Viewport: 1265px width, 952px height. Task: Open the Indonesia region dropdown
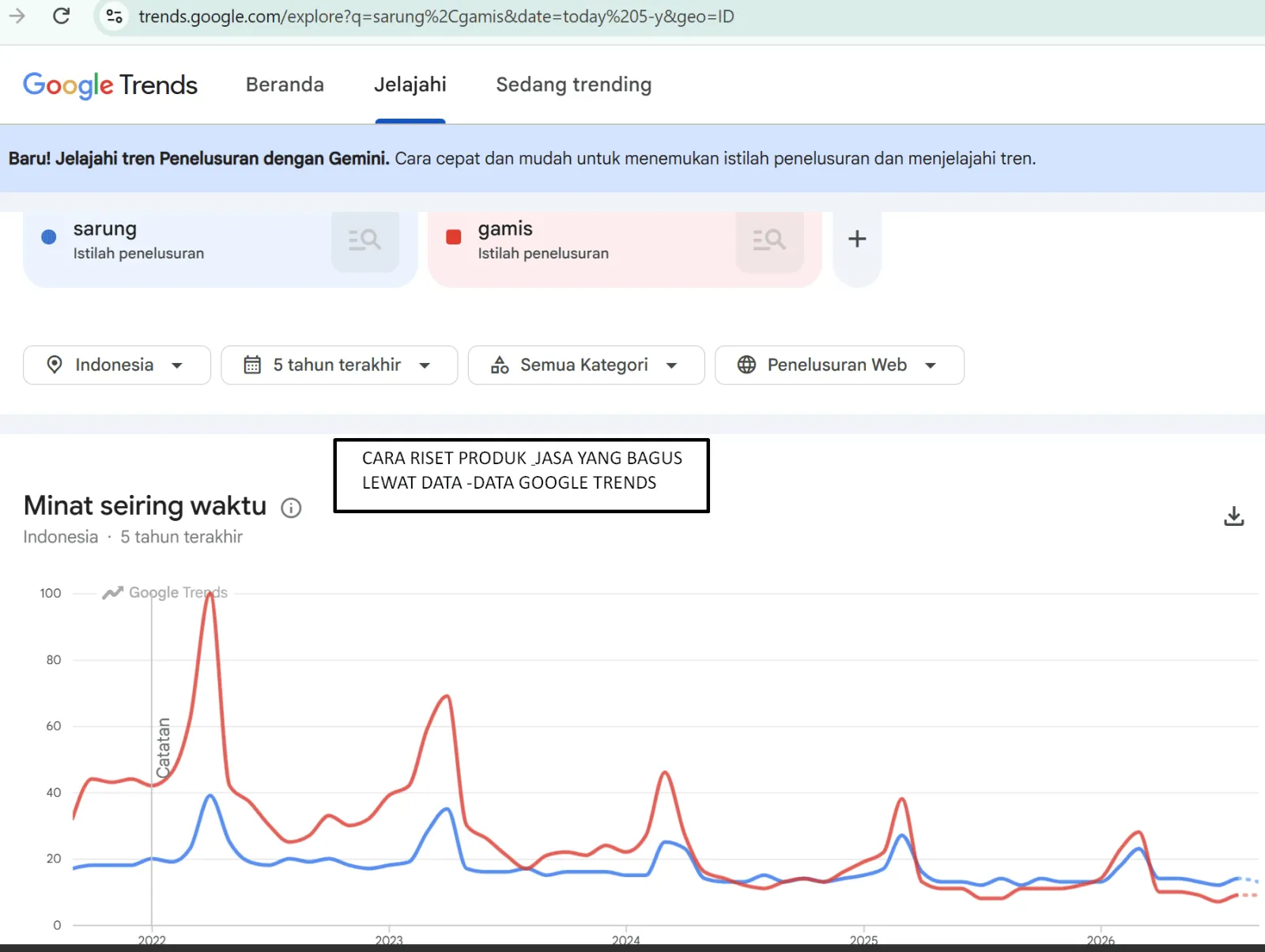coord(117,365)
